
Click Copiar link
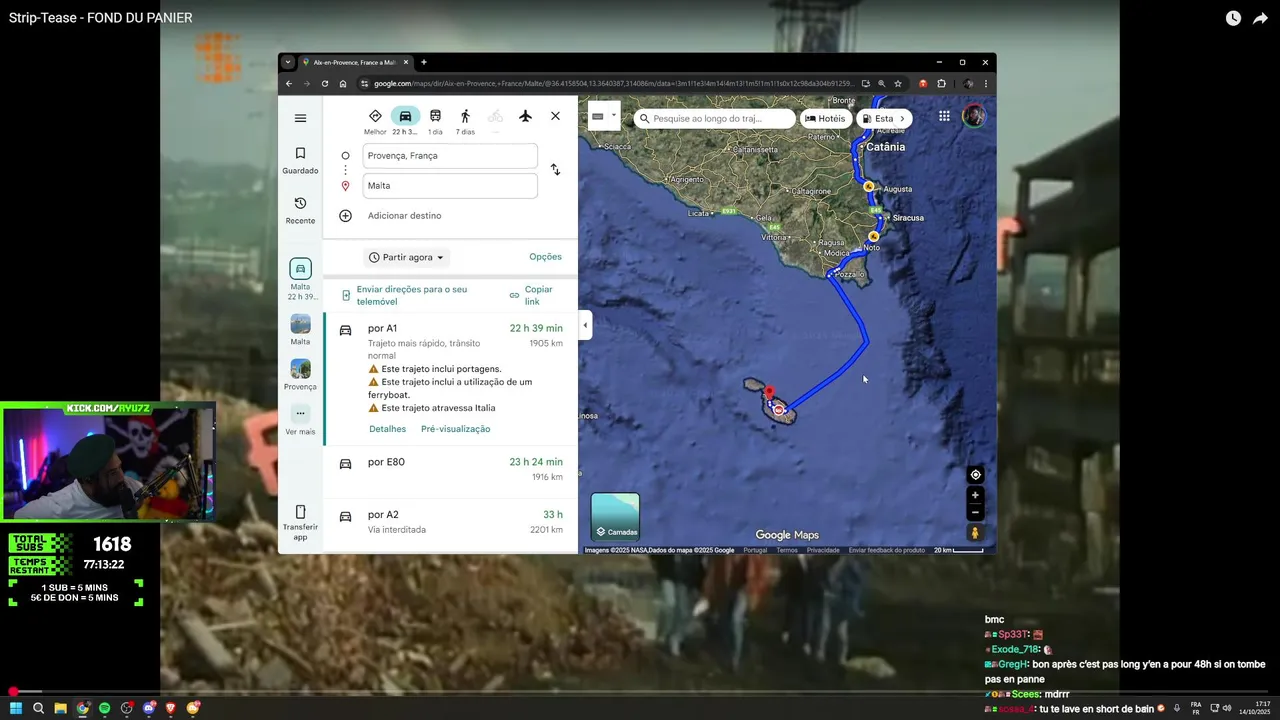pyautogui.click(x=530, y=295)
